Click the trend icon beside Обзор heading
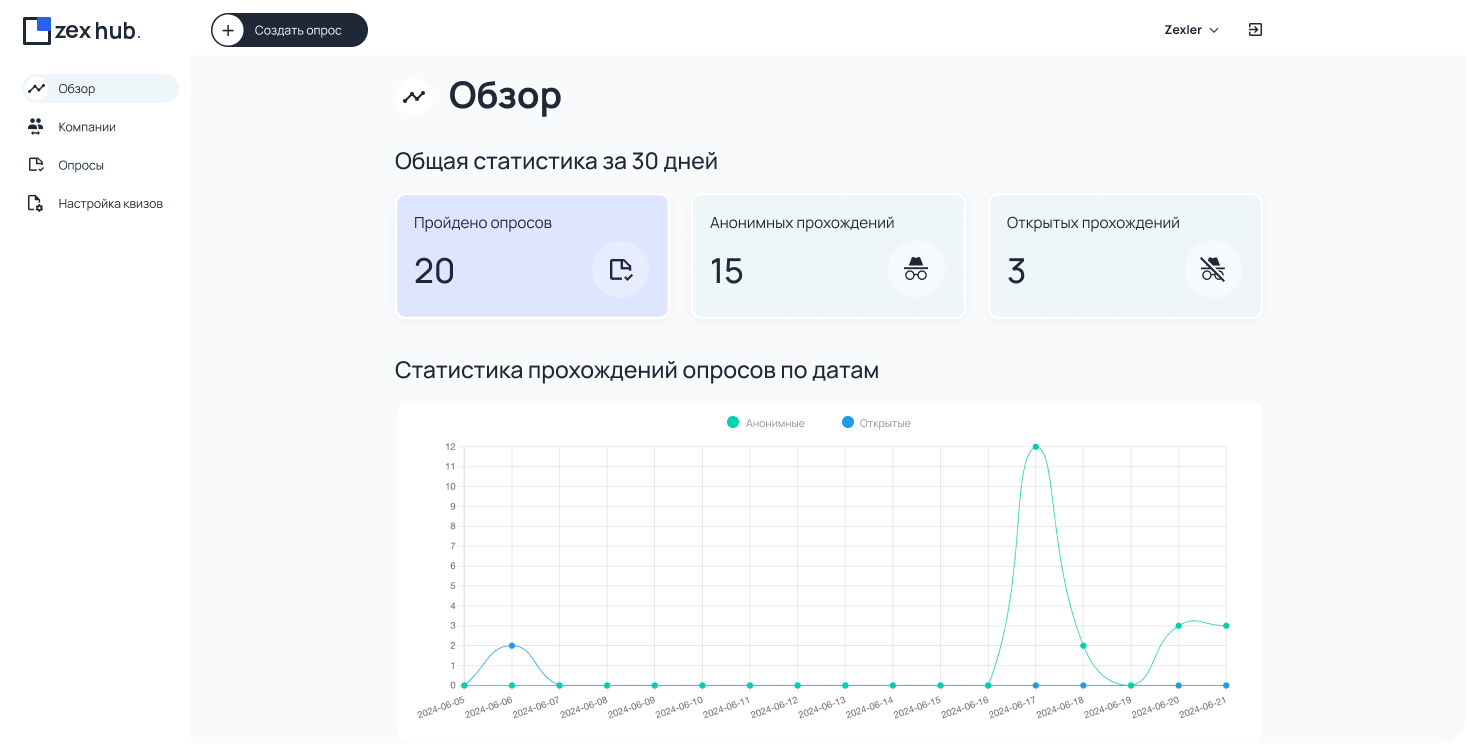The height and width of the screenshot is (745, 1467). (414, 97)
